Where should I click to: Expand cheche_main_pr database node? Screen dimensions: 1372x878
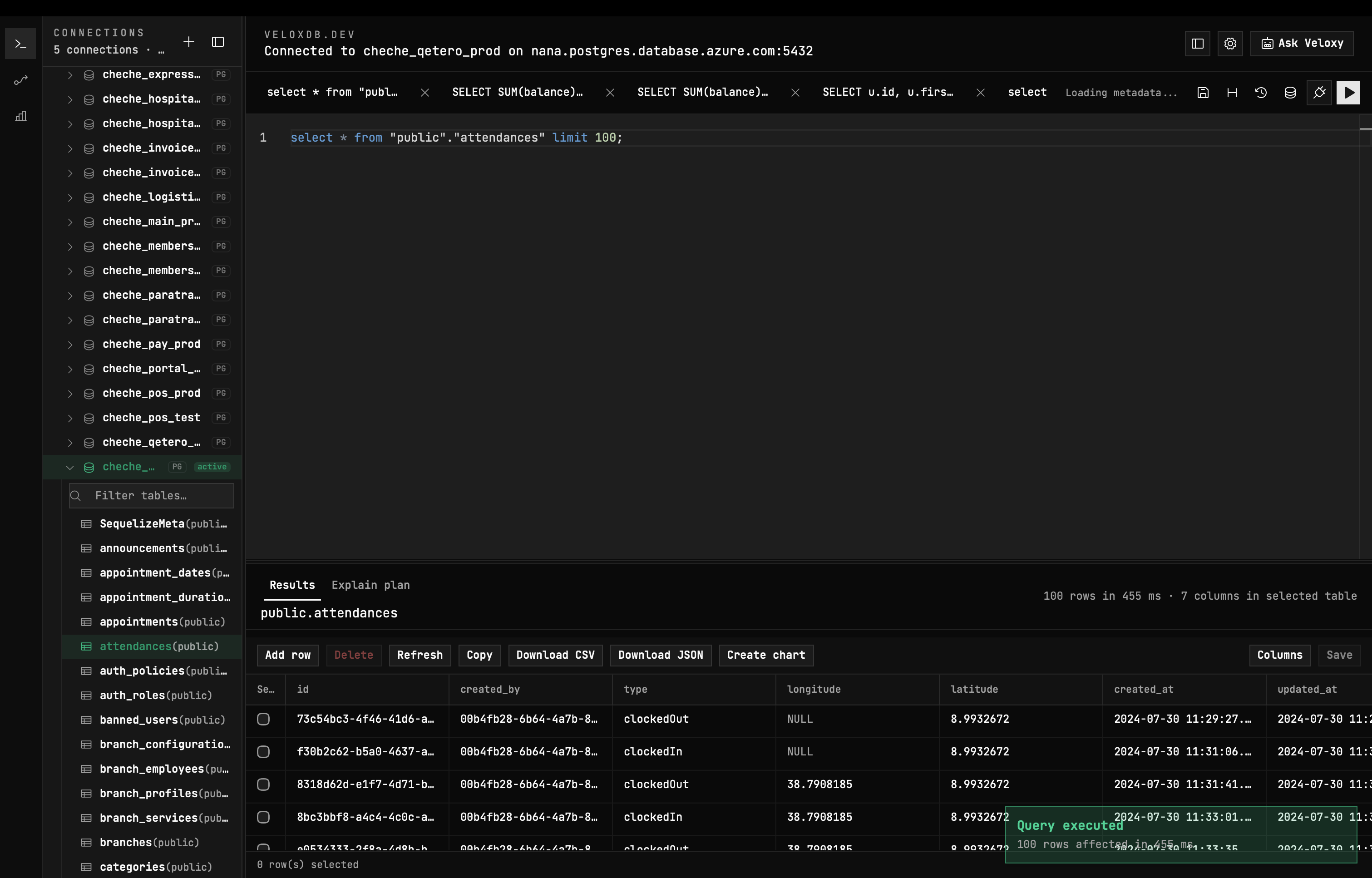(69, 222)
